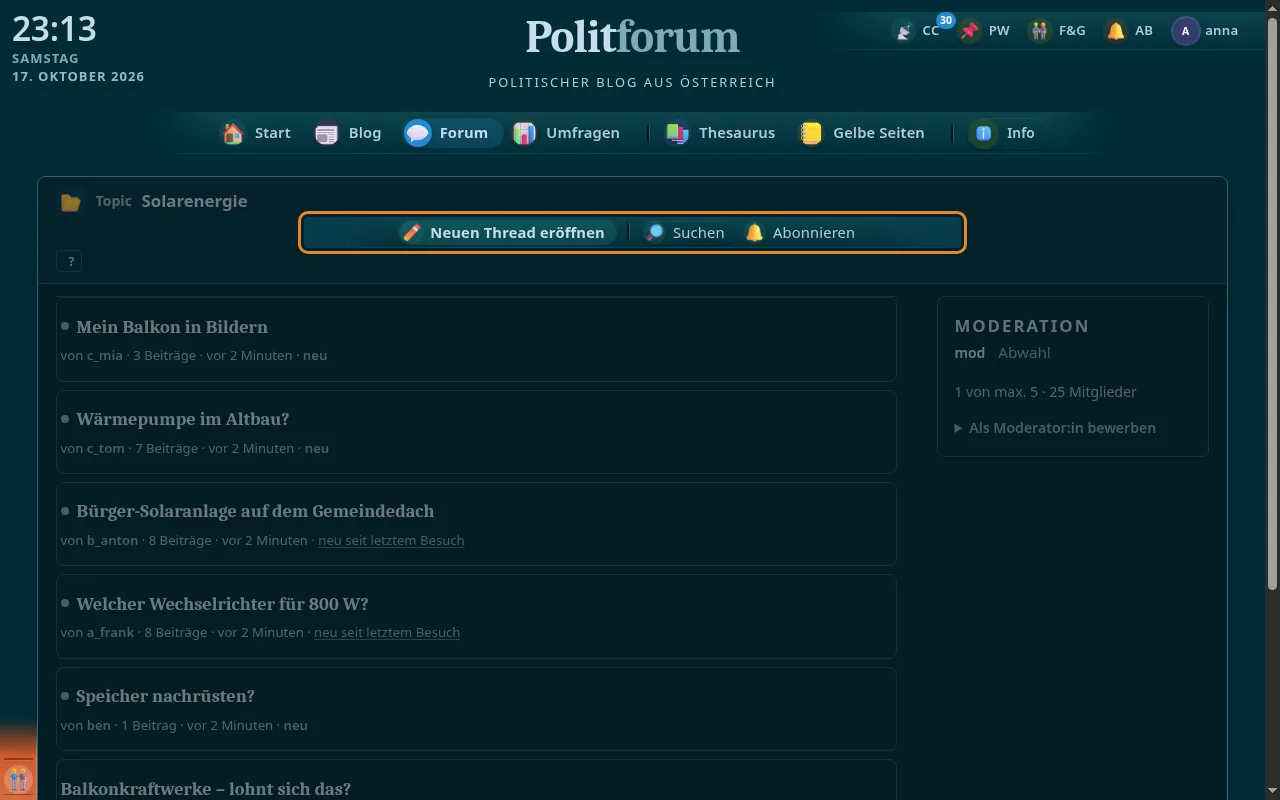Open 'Welcher Wechselrichter für 800 W?' thread
The height and width of the screenshot is (800, 1280).
pos(222,604)
